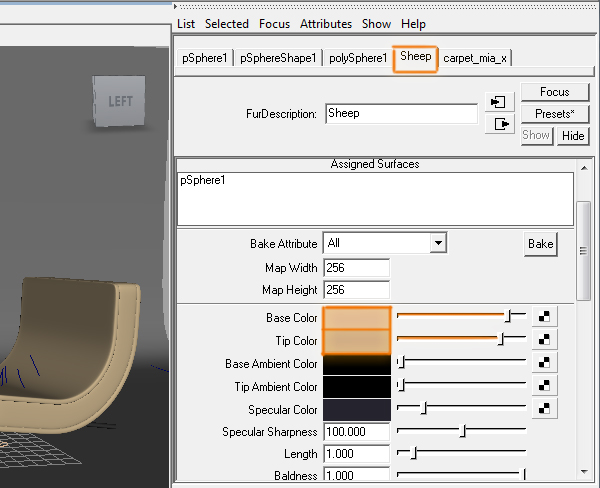Click the FurDescription name field
This screenshot has width=600, height=488.
click(401, 113)
